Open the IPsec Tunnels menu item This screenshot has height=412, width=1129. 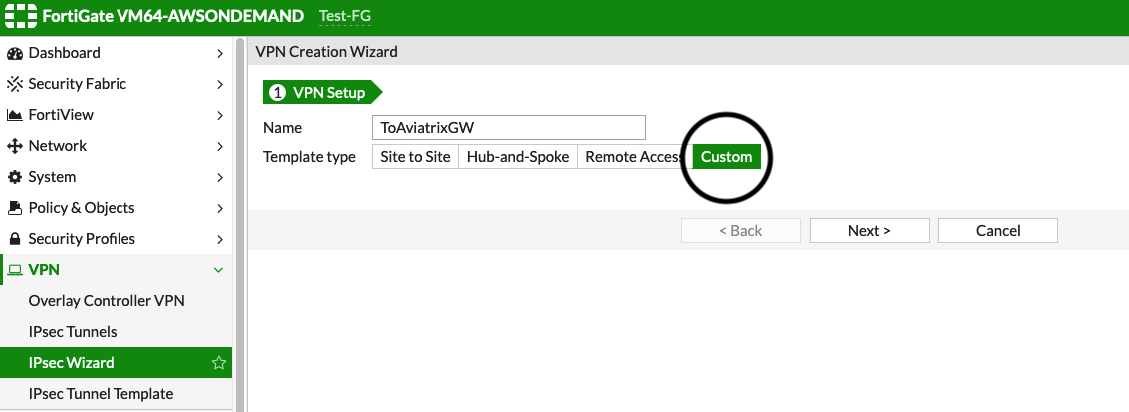pyautogui.click(x=73, y=332)
